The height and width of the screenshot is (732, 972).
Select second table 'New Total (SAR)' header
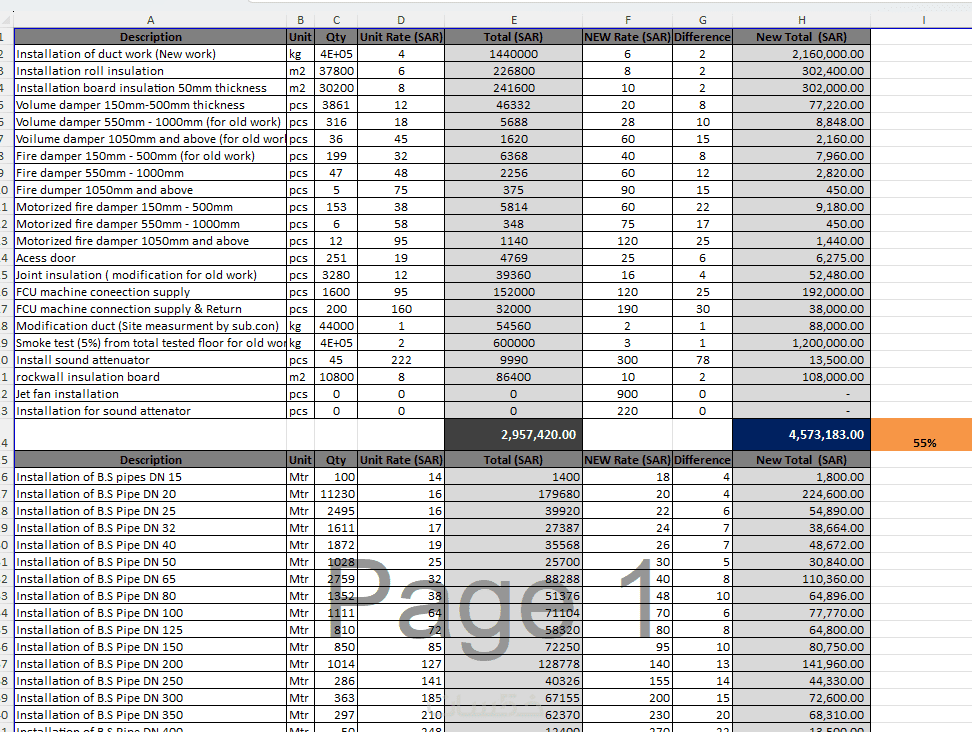click(x=802, y=460)
